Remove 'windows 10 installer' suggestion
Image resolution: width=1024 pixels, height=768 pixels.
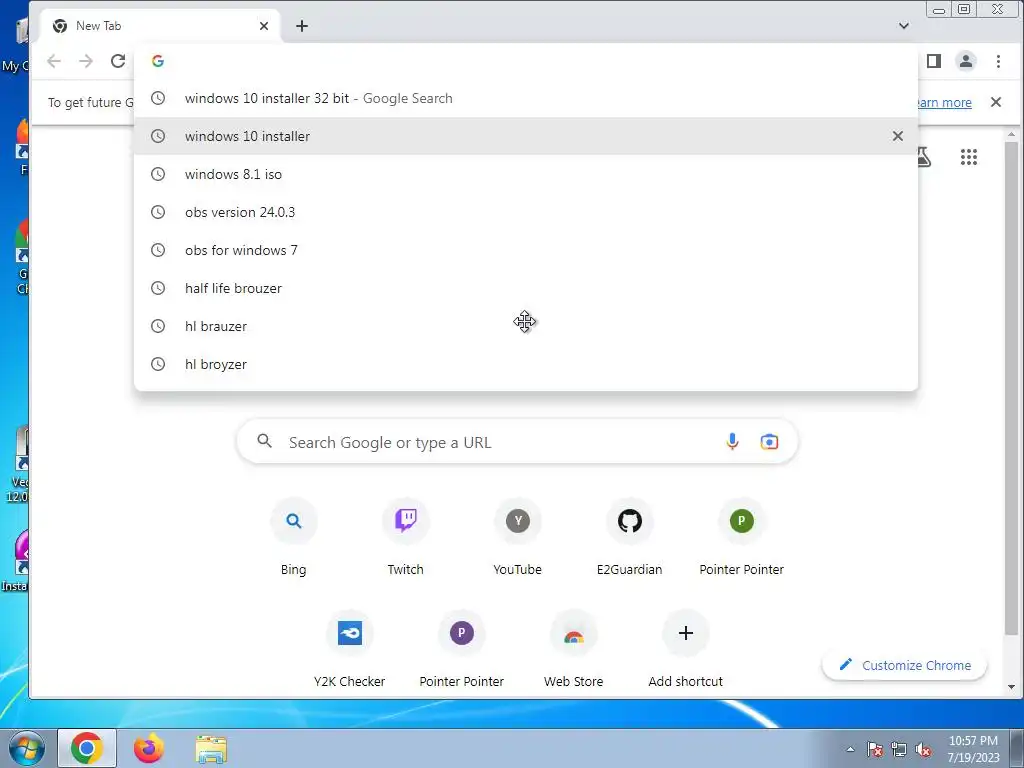pos(898,136)
